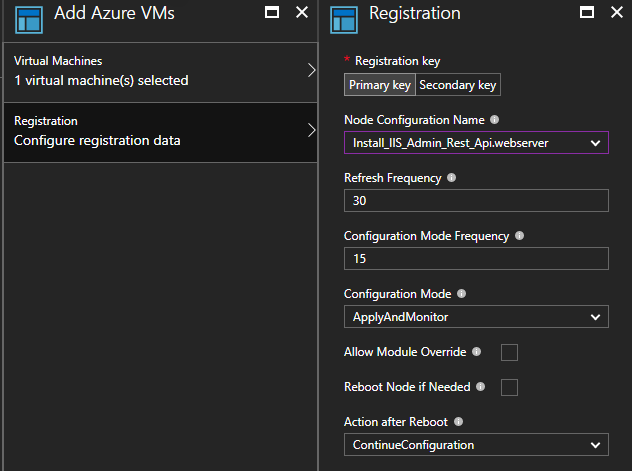Open Virtual Machines selection row
This screenshot has height=471, width=632.
pyautogui.click(x=160, y=71)
